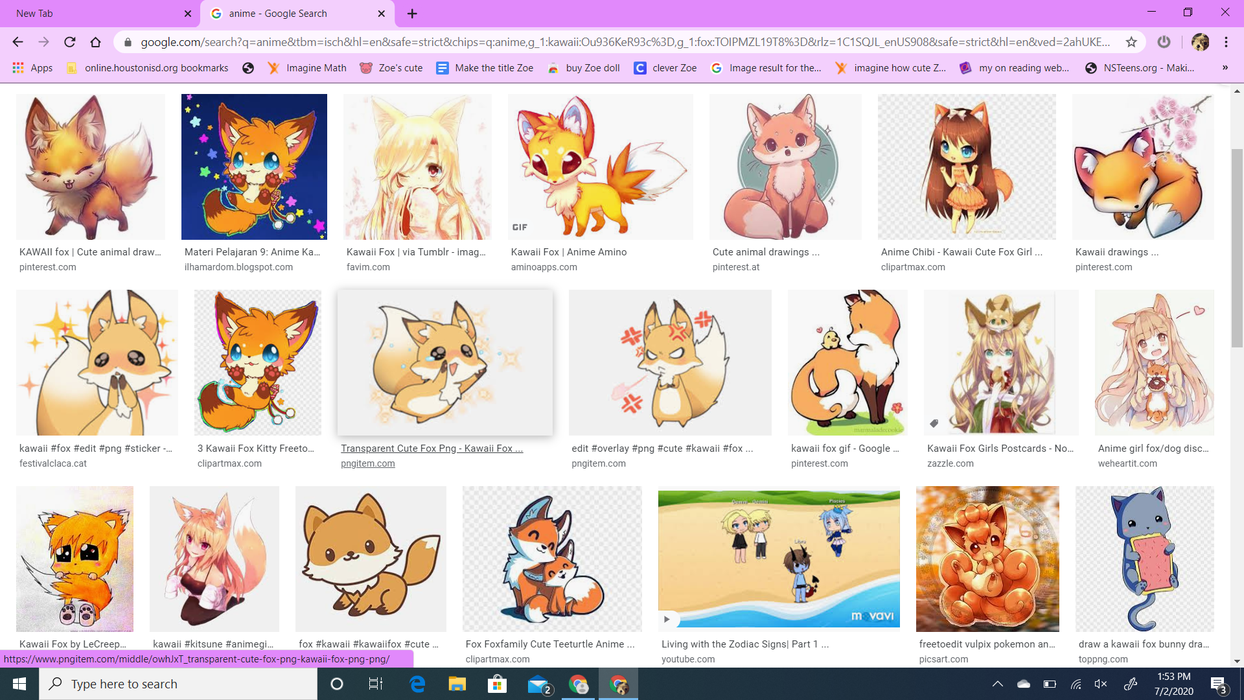Open Microsoft Edge from the taskbar
The image size is (1244, 700).
coord(418,684)
